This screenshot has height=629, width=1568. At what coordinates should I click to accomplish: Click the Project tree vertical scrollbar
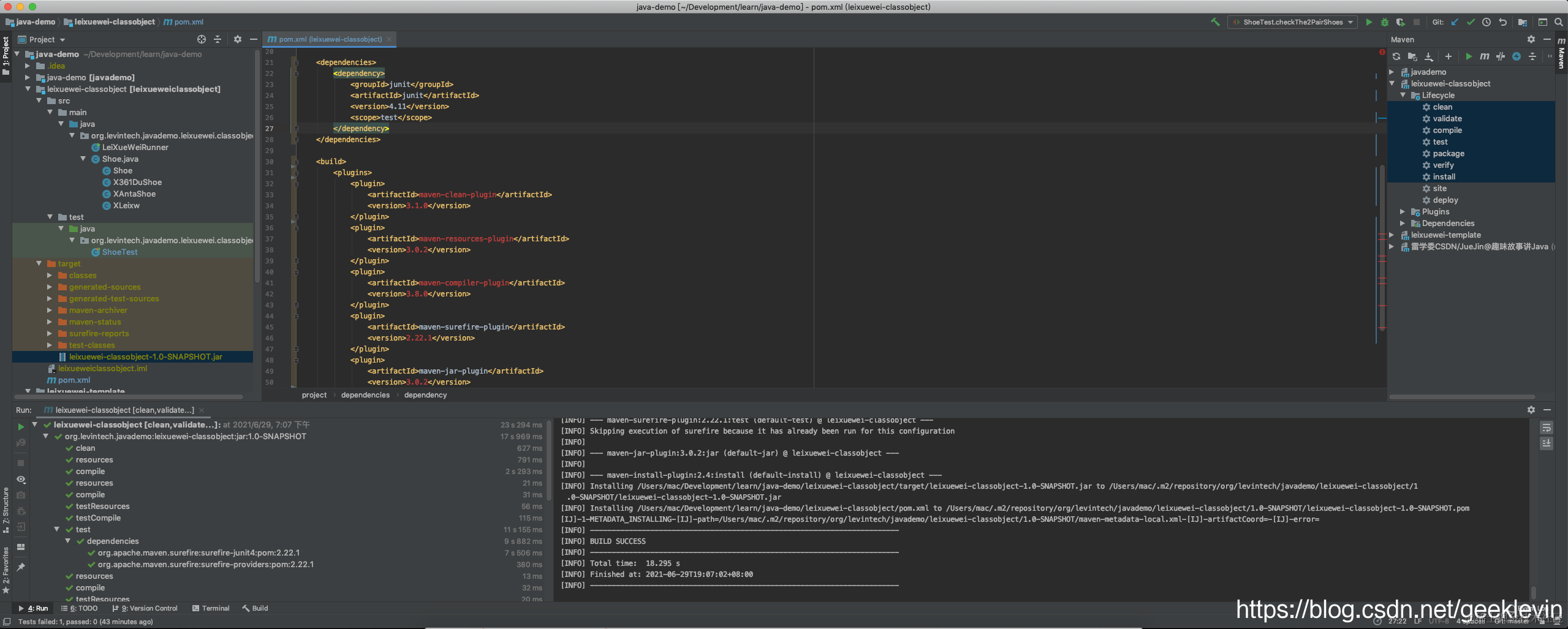[257, 165]
